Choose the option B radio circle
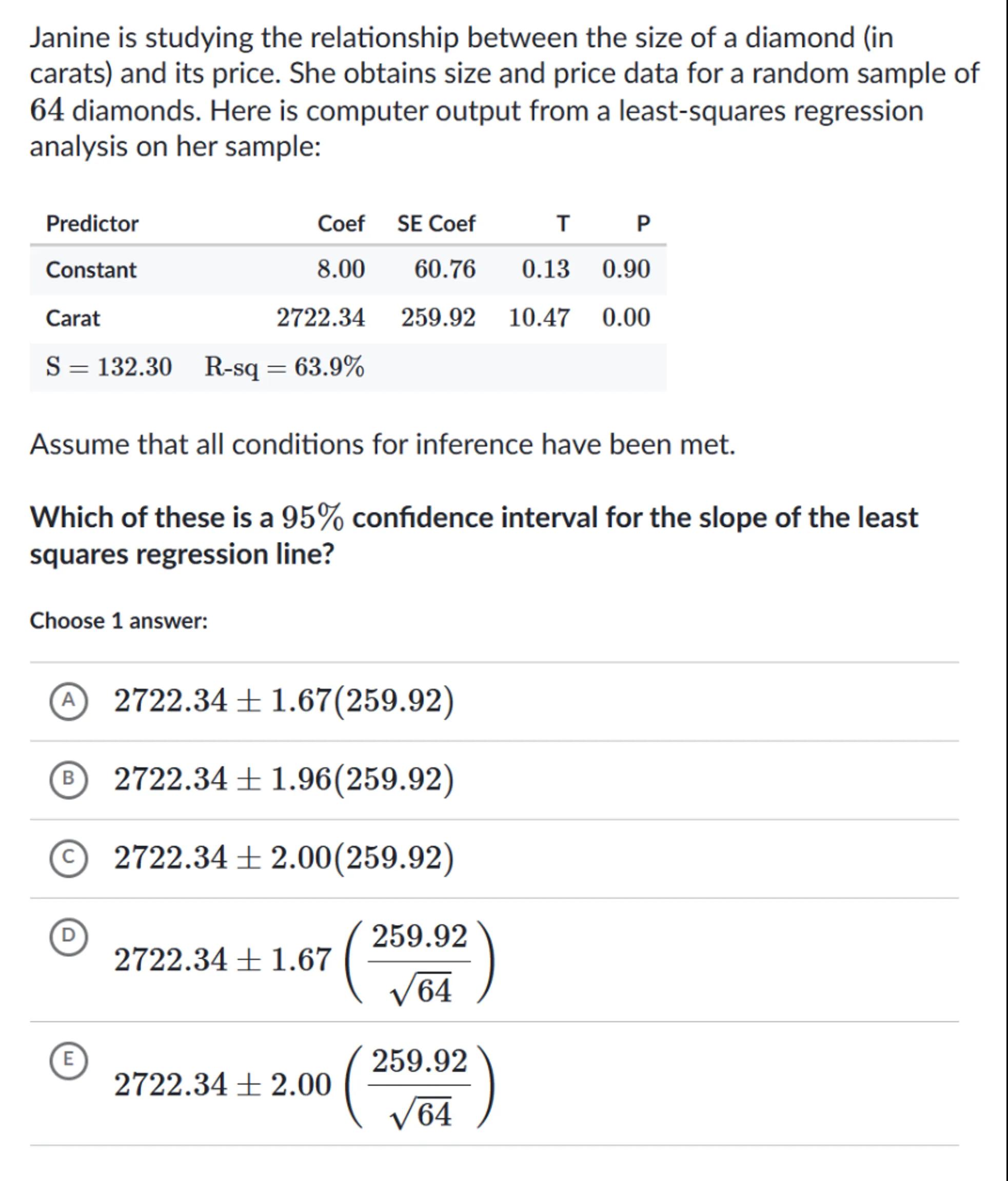1008x1181 pixels. (68, 779)
